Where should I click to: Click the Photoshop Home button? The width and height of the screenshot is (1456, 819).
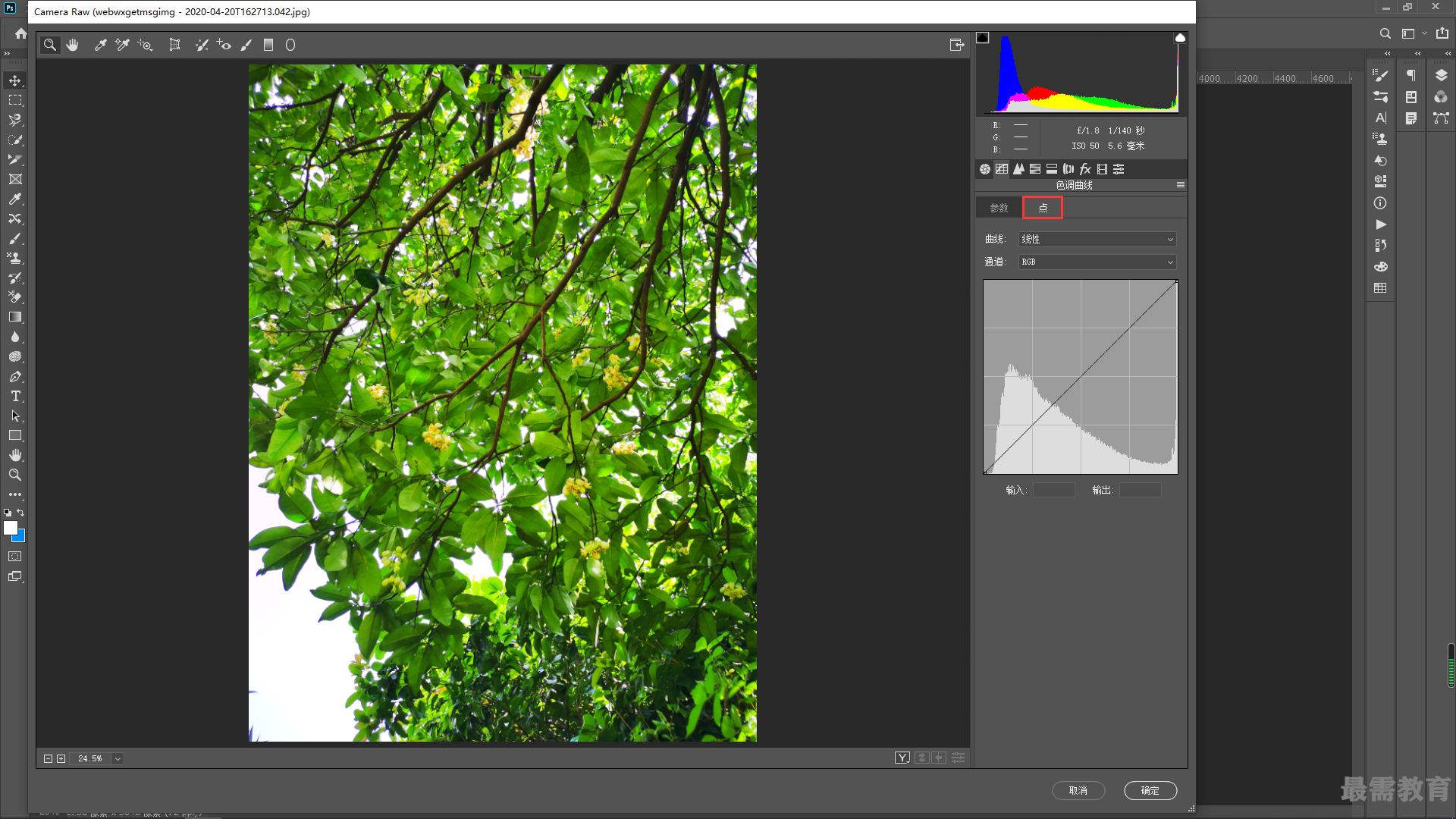(x=20, y=33)
